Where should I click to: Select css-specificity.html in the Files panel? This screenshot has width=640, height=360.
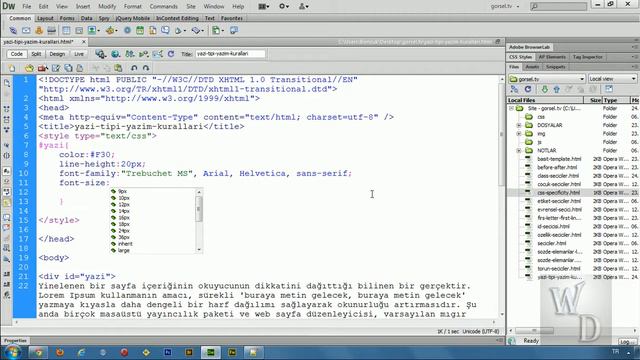[x=558, y=193]
